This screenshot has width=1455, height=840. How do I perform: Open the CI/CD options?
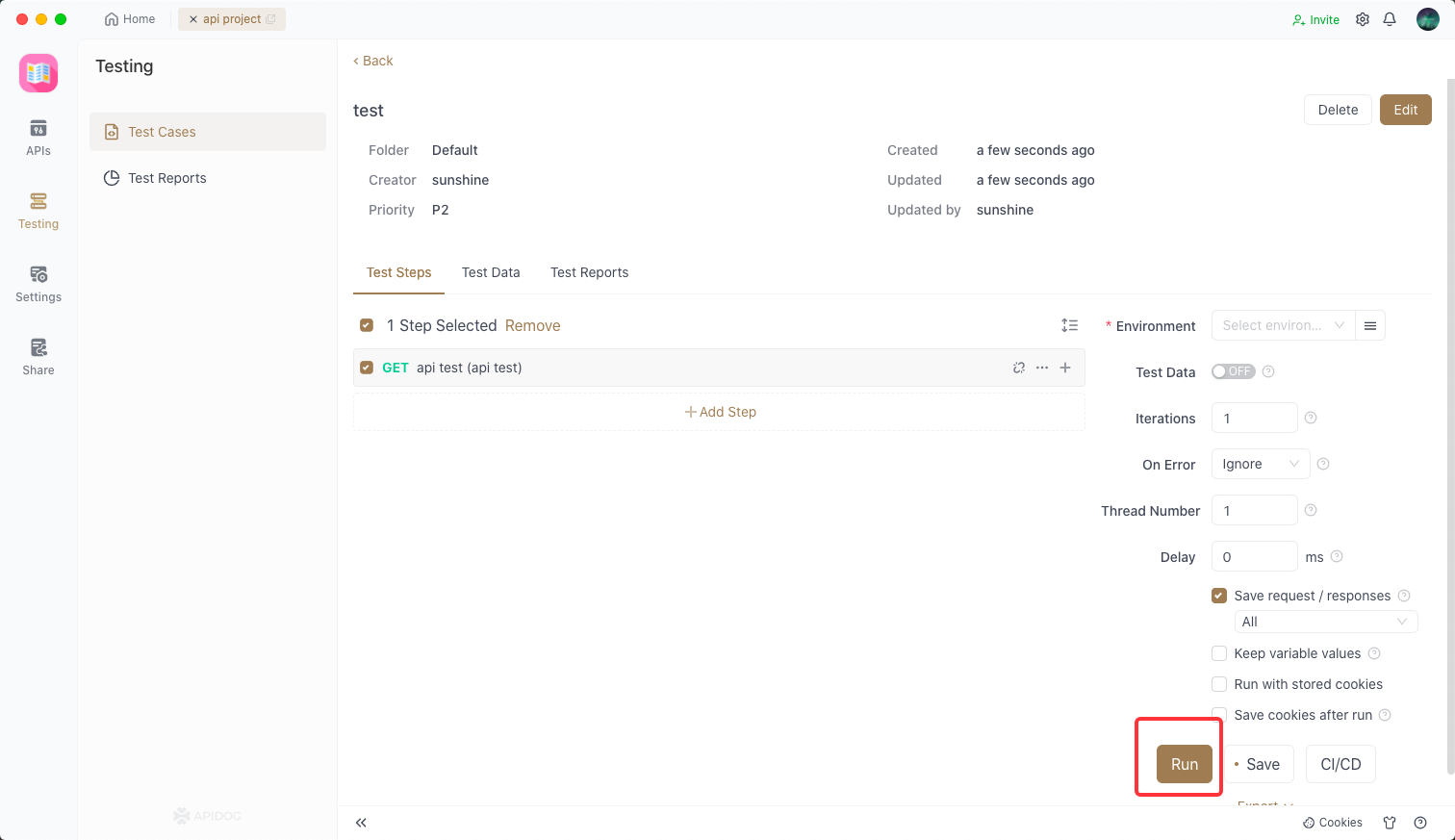click(x=1340, y=764)
